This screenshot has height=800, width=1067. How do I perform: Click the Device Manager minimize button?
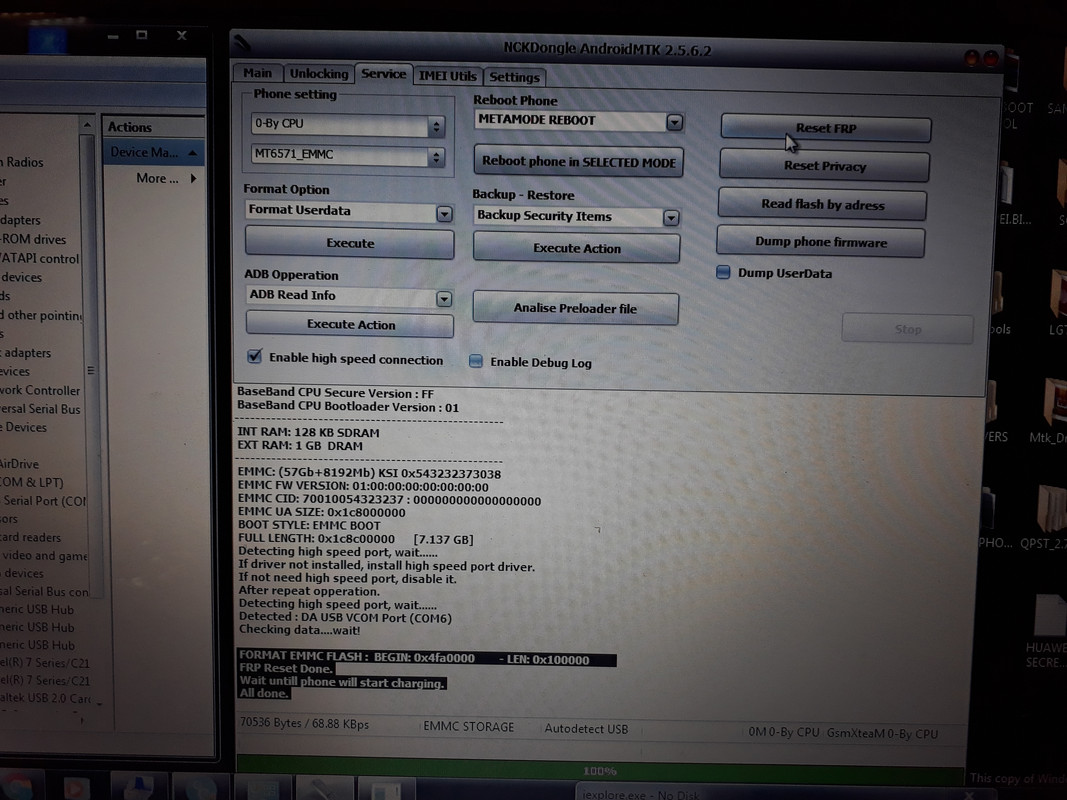coord(113,35)
